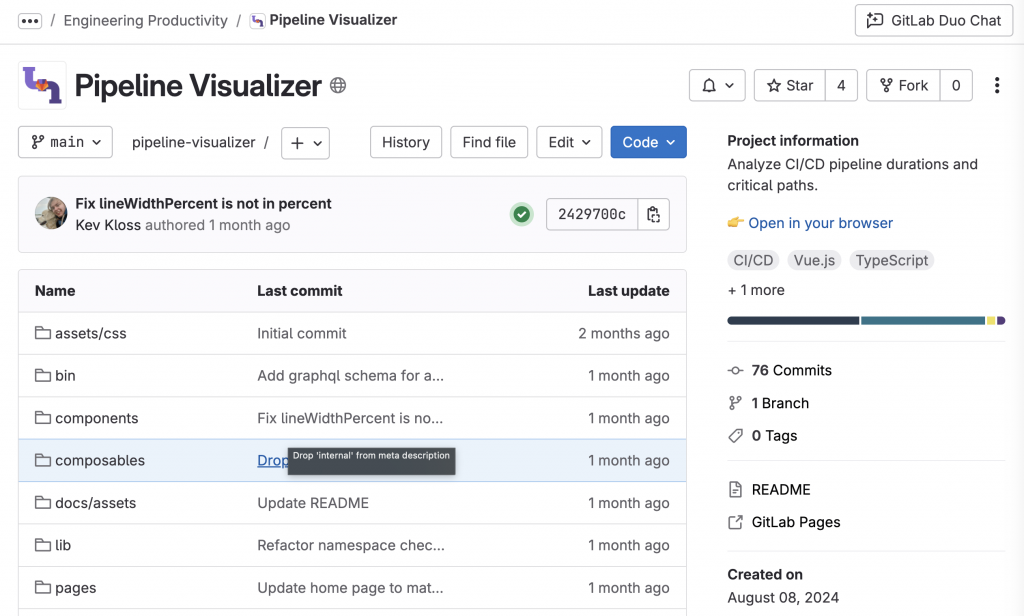Open the main branch selector dropdown
Screen dimensions: 1024x616
(x=65, y=142)
